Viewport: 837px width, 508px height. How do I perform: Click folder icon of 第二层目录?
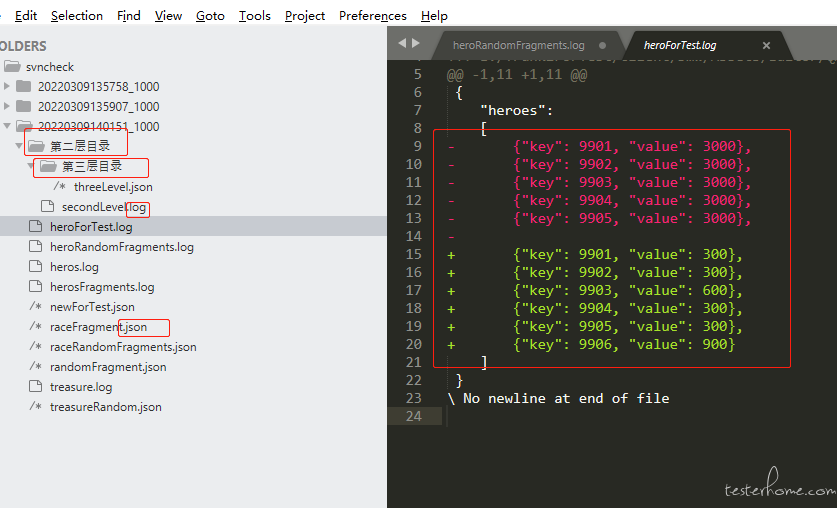36,146
